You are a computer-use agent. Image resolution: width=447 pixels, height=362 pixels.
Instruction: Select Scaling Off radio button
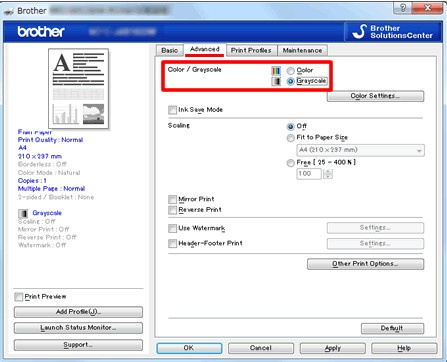click(291, 127)
